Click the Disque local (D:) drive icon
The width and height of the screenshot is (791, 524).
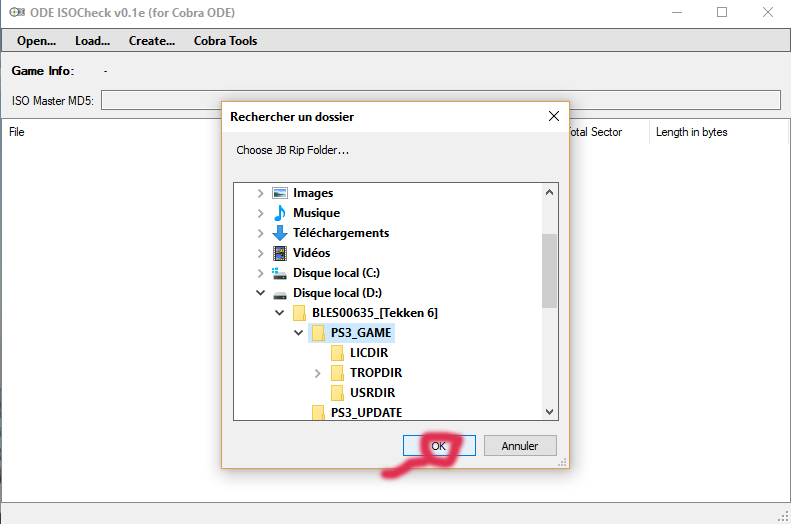click(x=280, y=293)
